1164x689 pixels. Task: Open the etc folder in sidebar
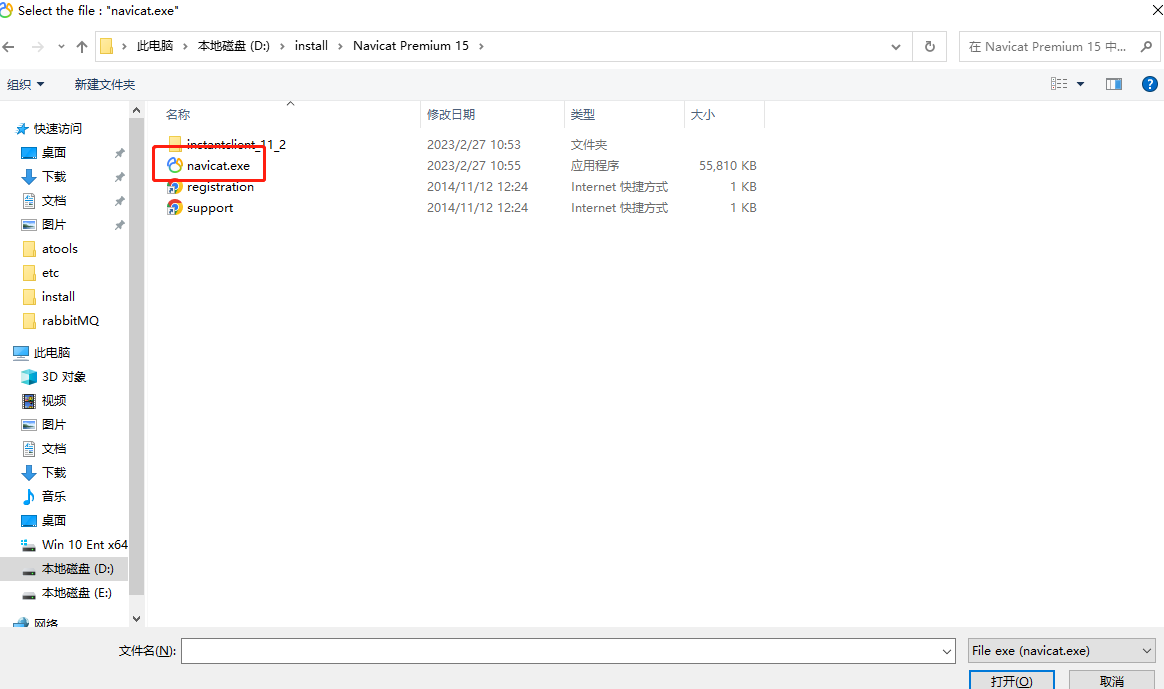50,272
